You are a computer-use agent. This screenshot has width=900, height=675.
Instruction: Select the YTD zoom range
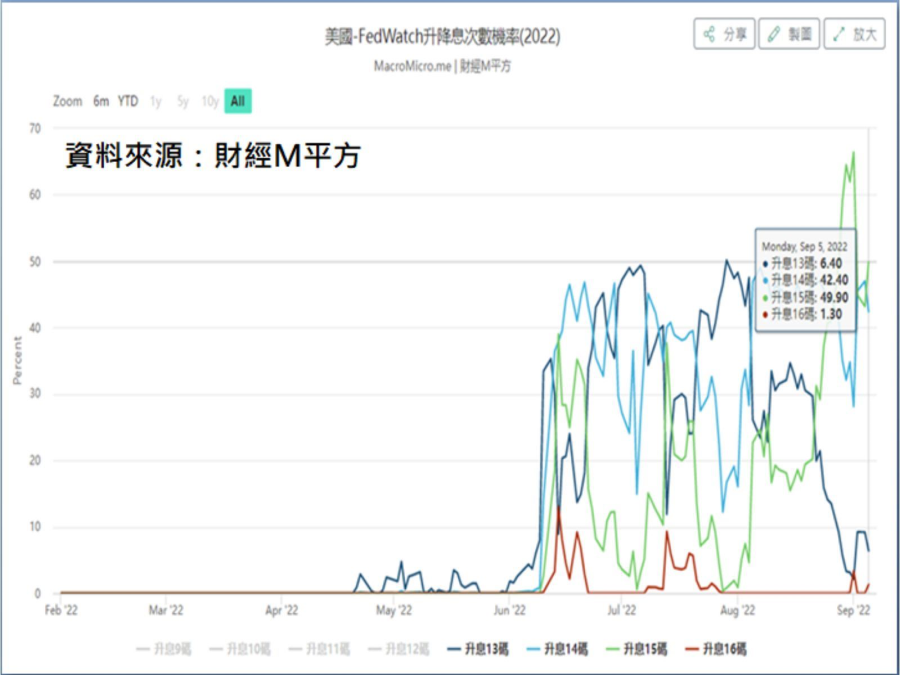128,102
